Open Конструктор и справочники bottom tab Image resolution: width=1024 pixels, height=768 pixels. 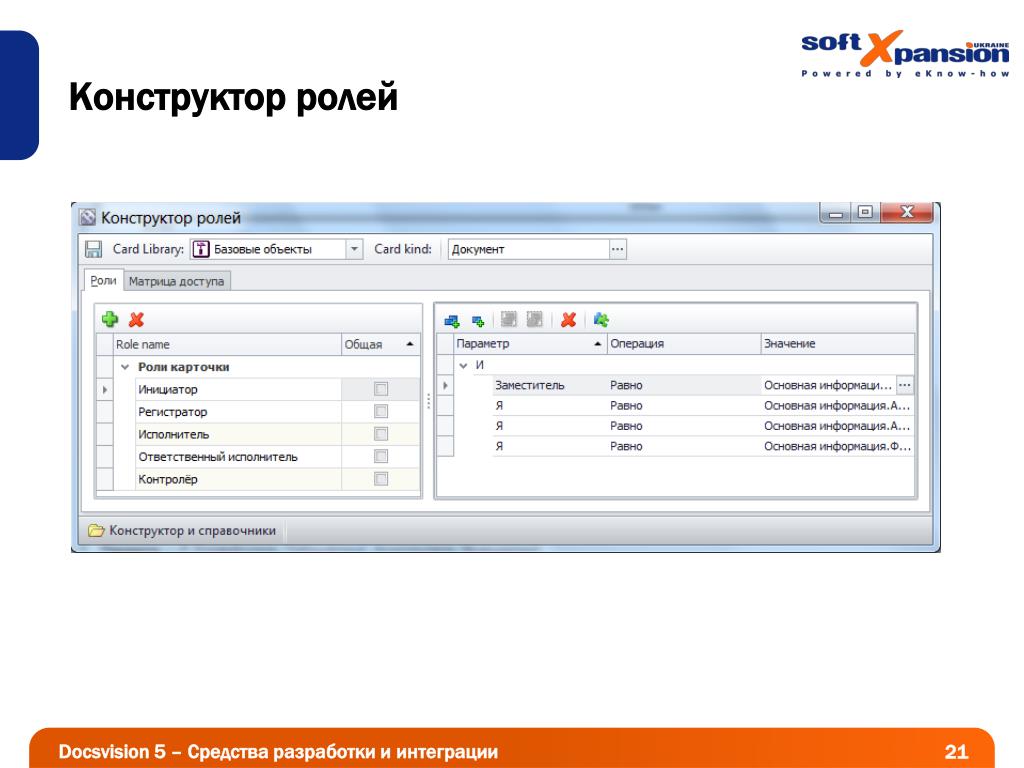click(184, 530)
